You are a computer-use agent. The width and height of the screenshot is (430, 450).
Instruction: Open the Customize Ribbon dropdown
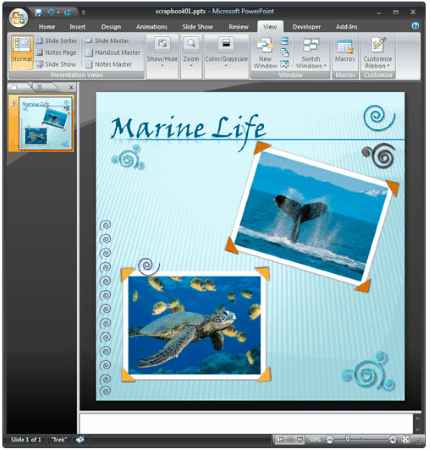pos(378,52)
